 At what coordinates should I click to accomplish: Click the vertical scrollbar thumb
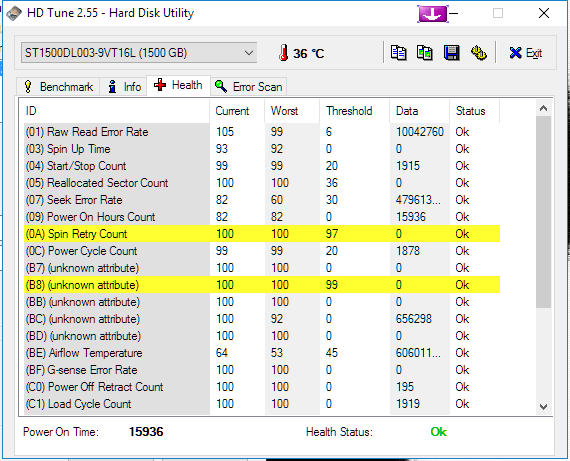[x=543, y=212]
